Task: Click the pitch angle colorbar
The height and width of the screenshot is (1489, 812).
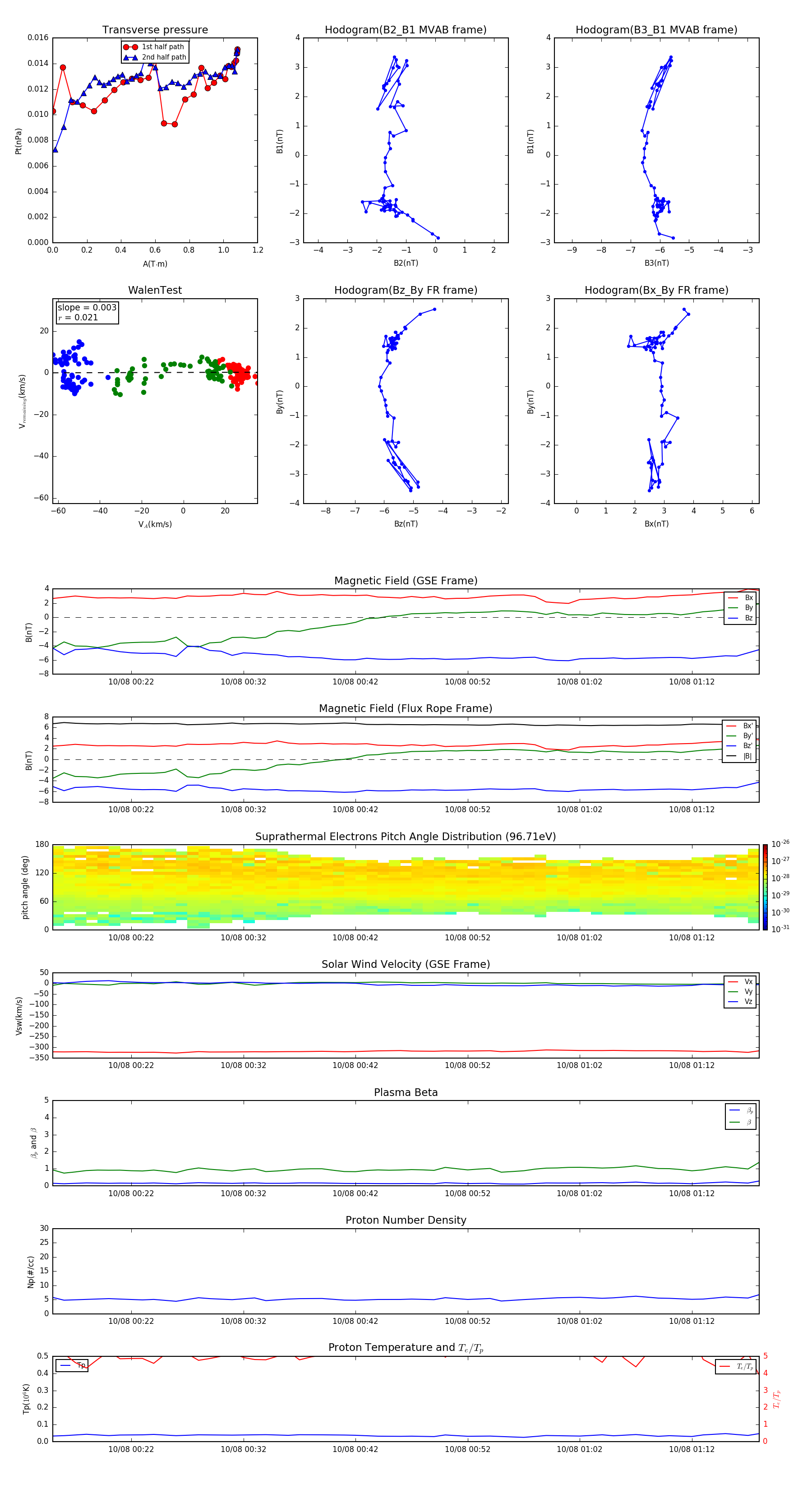Action: [765, 887]
